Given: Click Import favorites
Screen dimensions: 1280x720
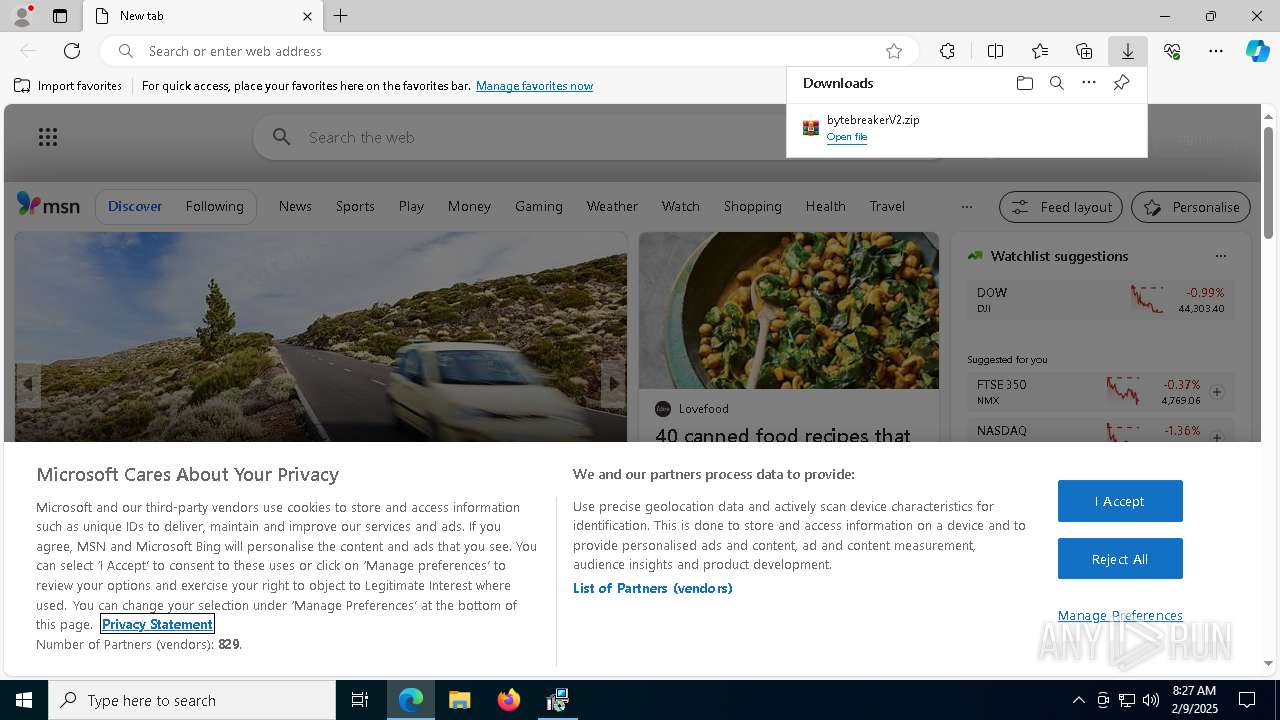Looking at the screenshot, I should 68,86.
